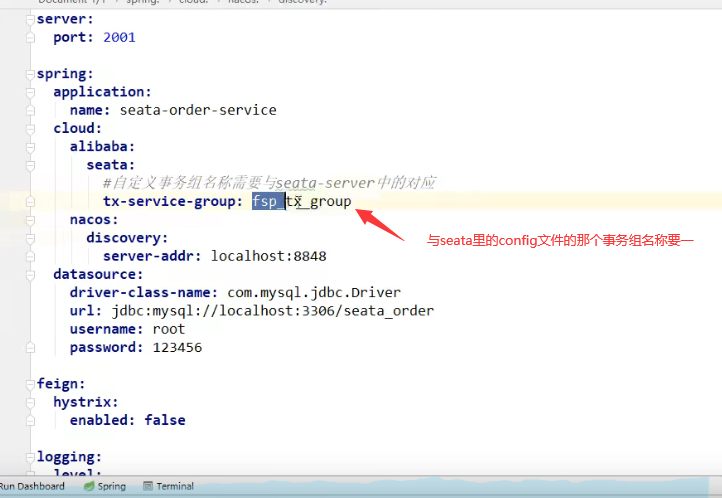The width and height of the screenshot is (722, 498).
Task: Click the port value 2001
Action: 119,37
